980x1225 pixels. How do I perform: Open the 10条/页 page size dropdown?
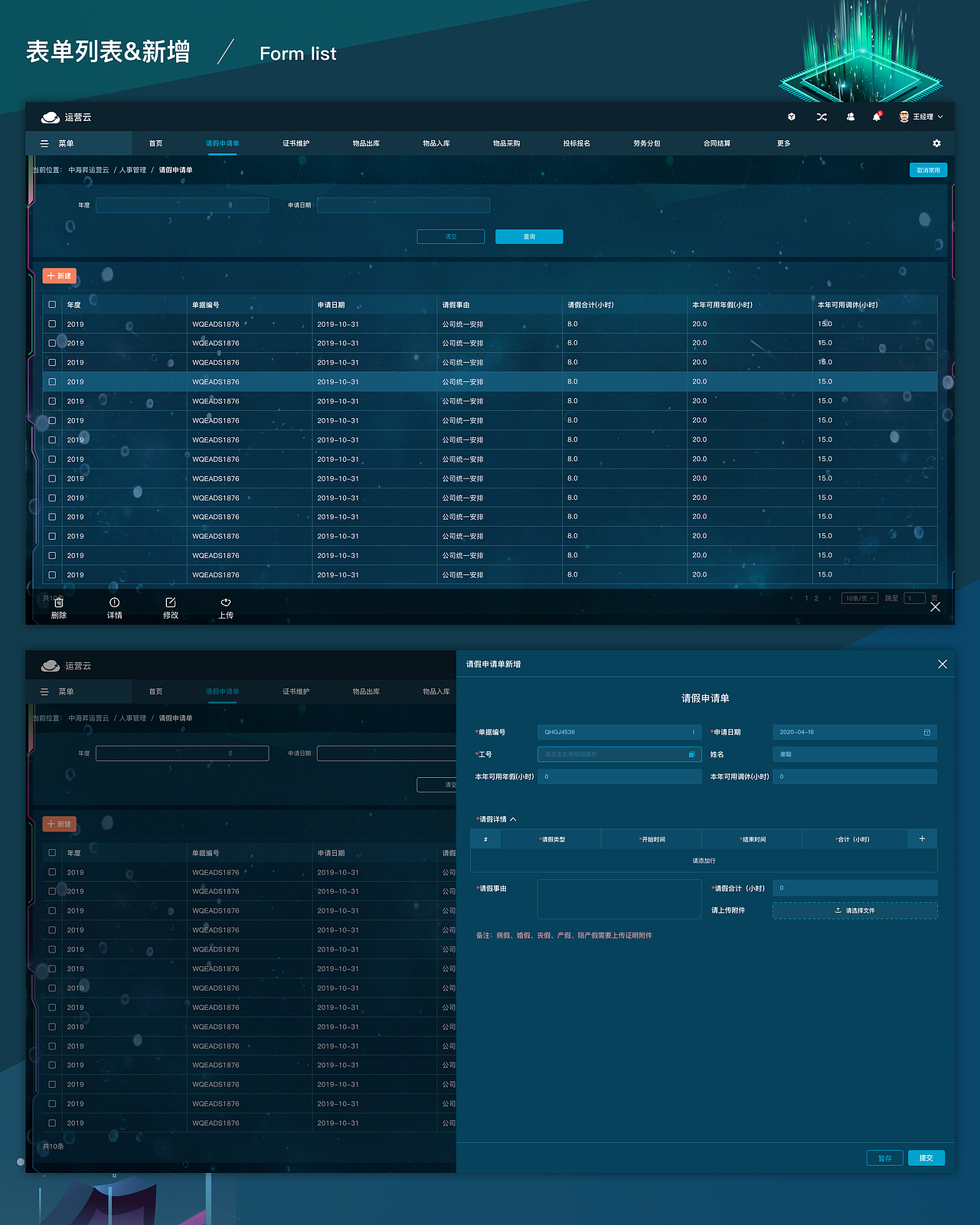(860, 598)
